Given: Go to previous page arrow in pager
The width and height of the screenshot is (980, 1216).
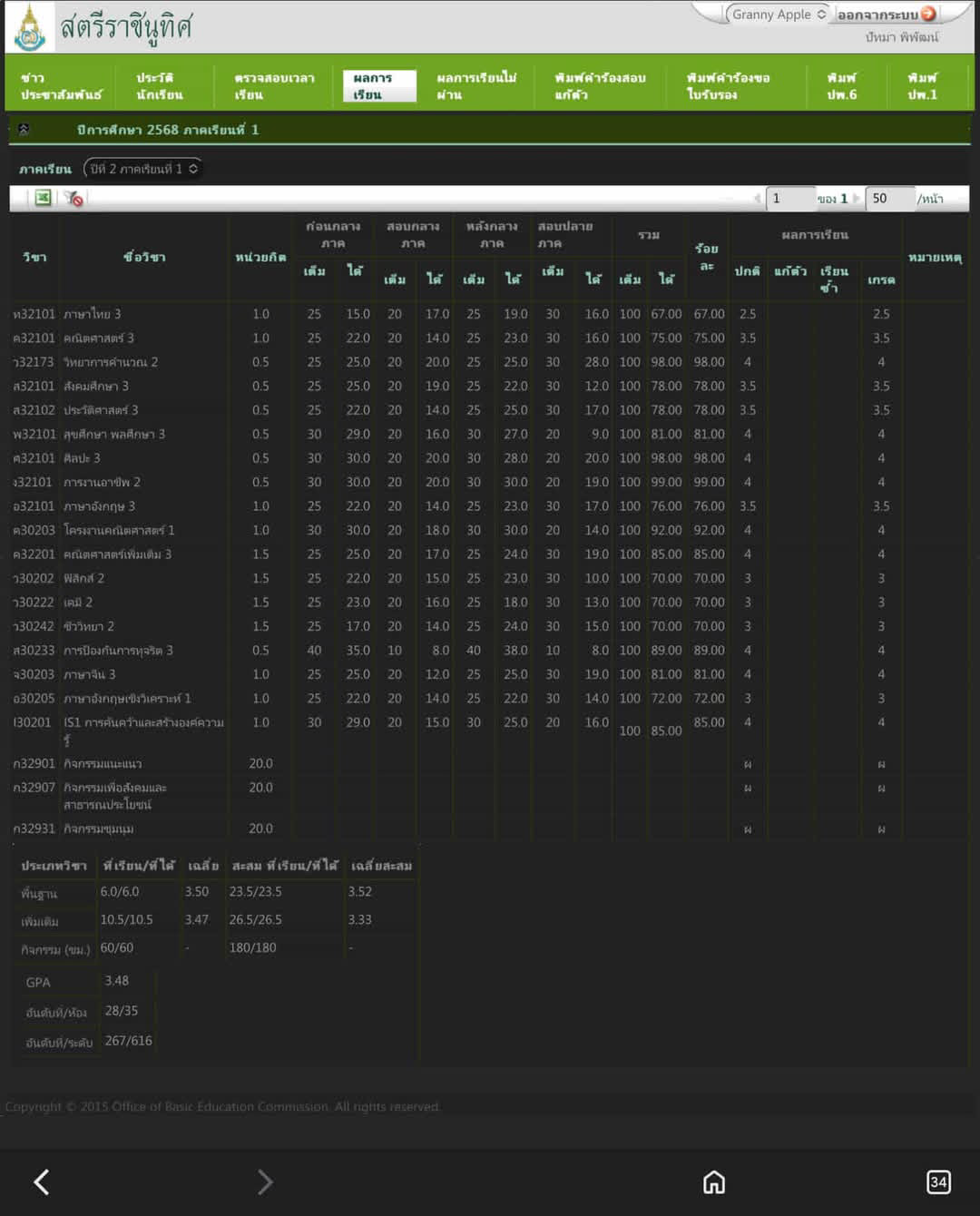Looking at the screenshot, I should [x=757, y=199].
